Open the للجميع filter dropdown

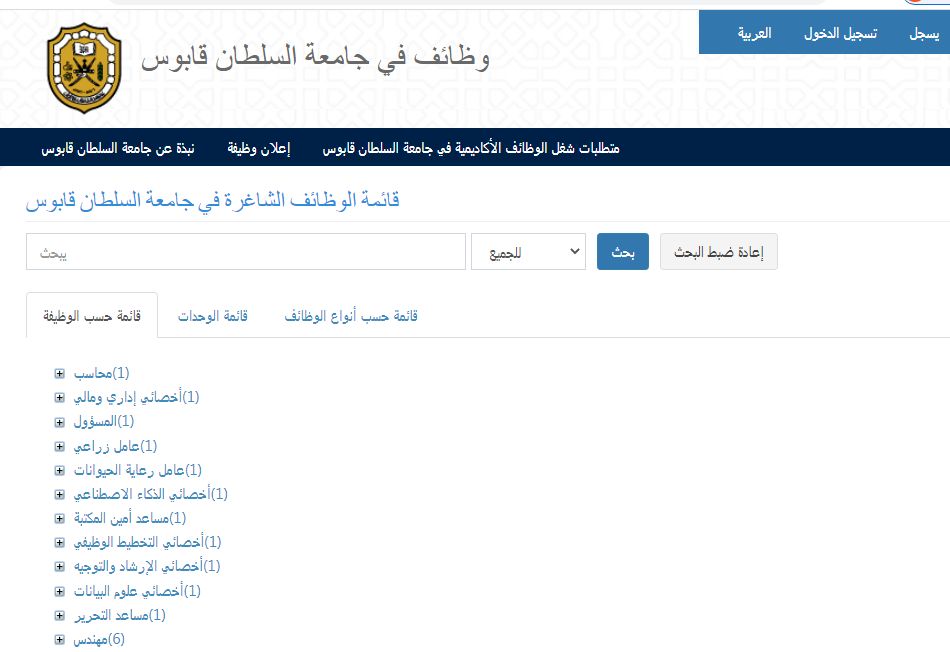click(x=528, y=251)
